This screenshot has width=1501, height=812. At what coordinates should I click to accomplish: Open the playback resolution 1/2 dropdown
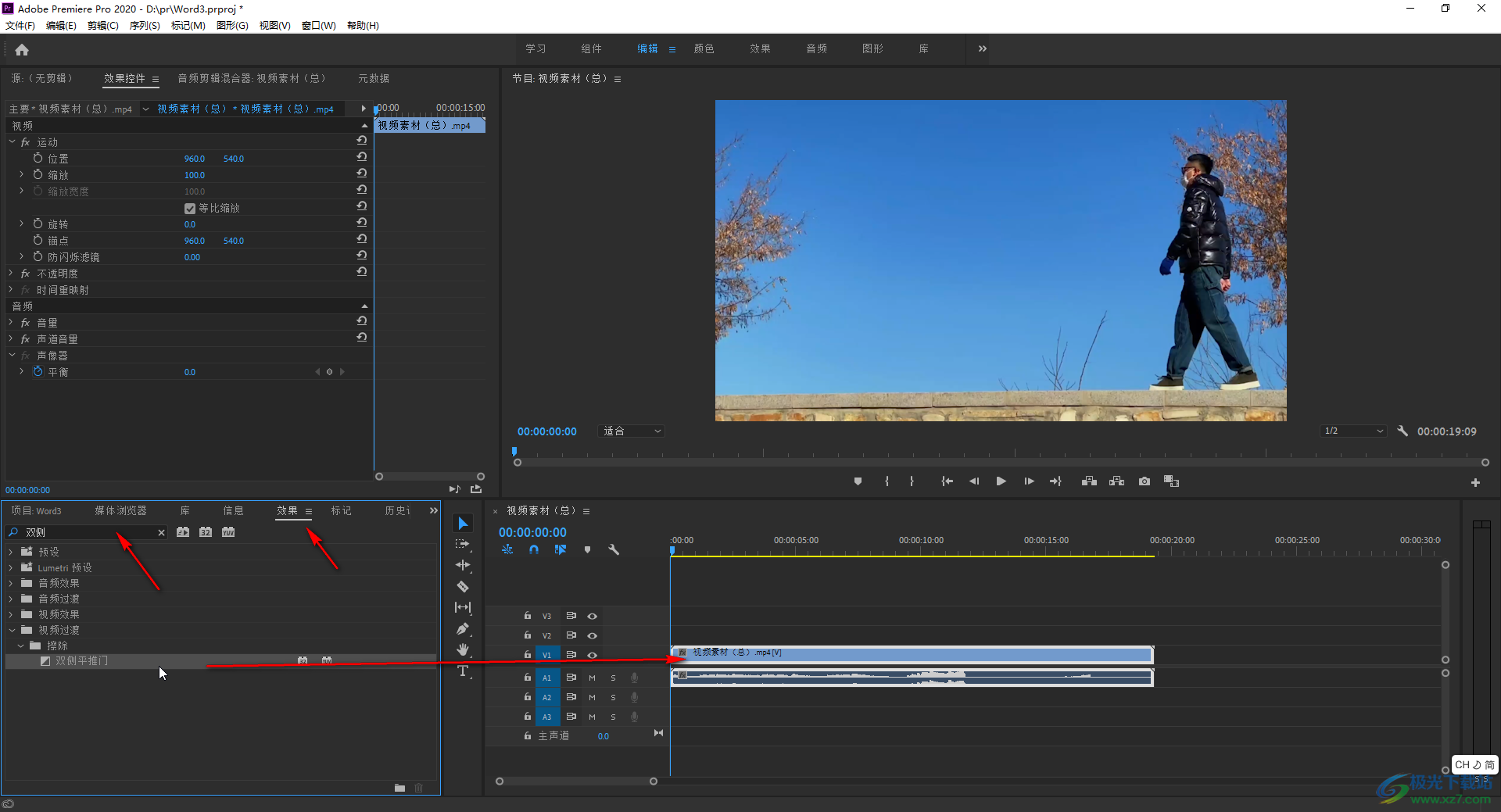(1354, 431)
